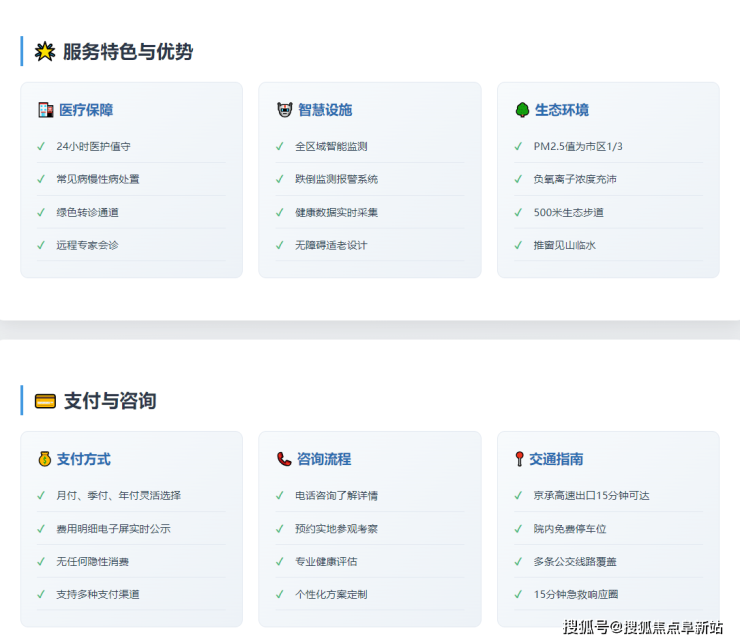Click the telephone icon next to 咨询流程

(x=284, y=459)
